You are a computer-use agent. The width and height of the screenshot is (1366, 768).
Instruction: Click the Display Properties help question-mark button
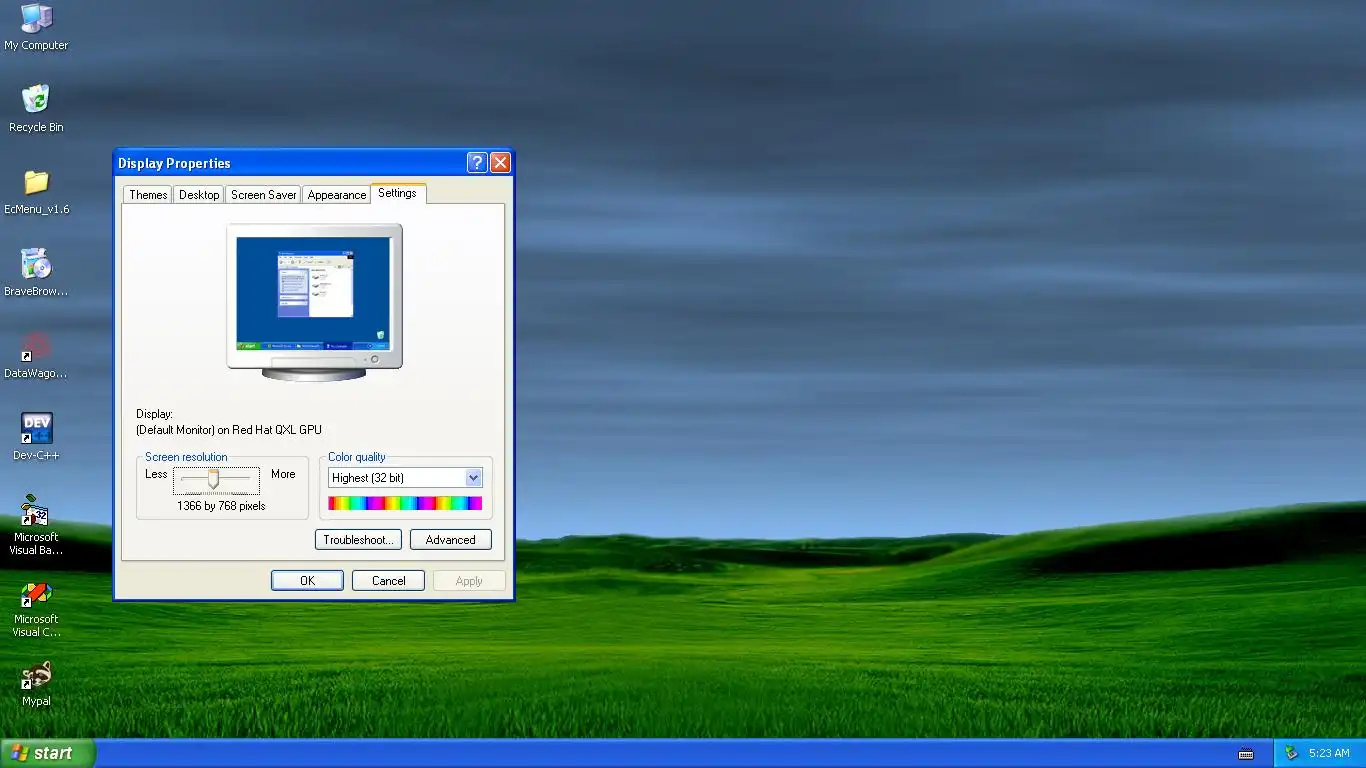point(477,163)
